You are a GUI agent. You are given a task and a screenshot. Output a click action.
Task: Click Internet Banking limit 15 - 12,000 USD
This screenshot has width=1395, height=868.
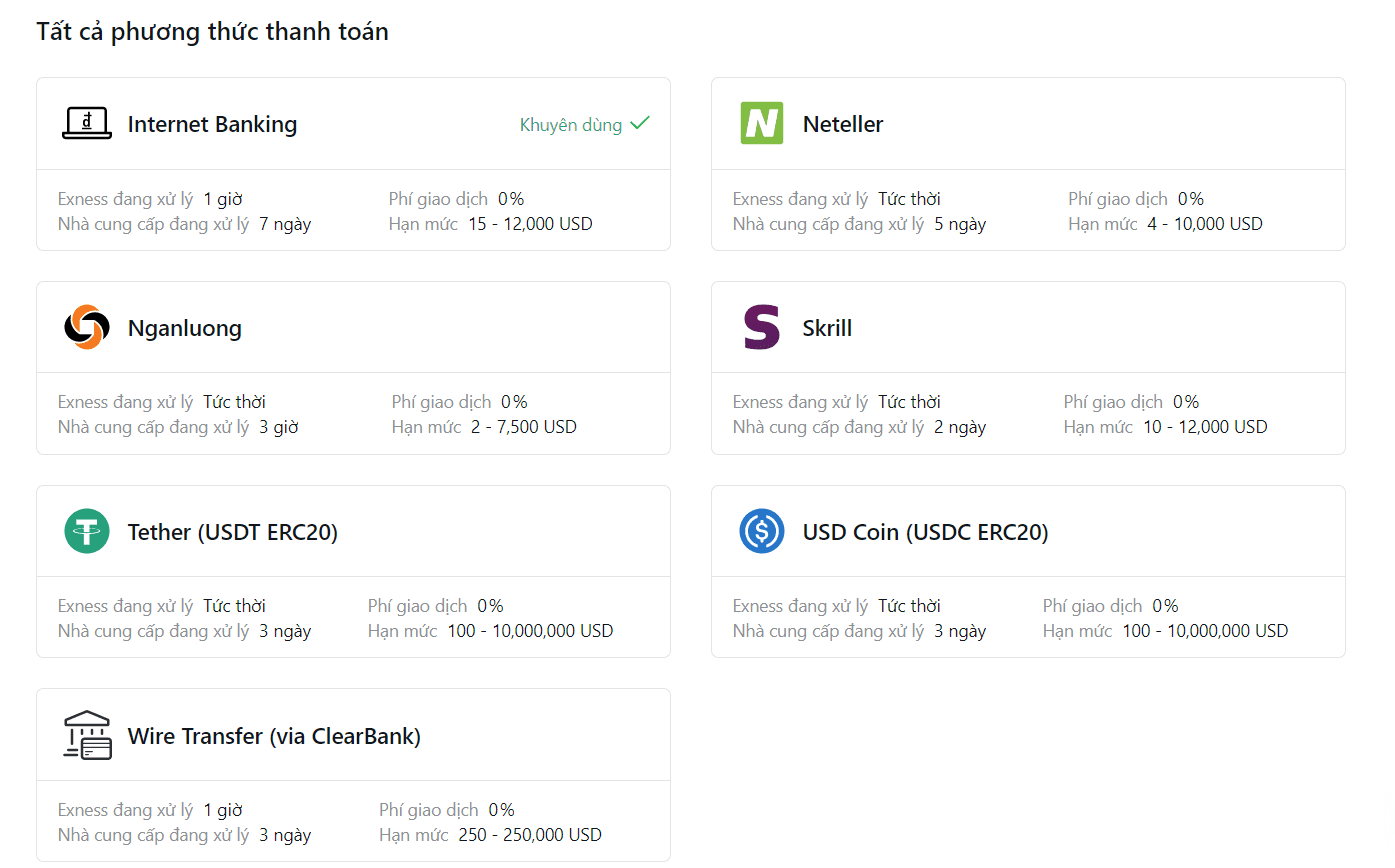[530, 224]
